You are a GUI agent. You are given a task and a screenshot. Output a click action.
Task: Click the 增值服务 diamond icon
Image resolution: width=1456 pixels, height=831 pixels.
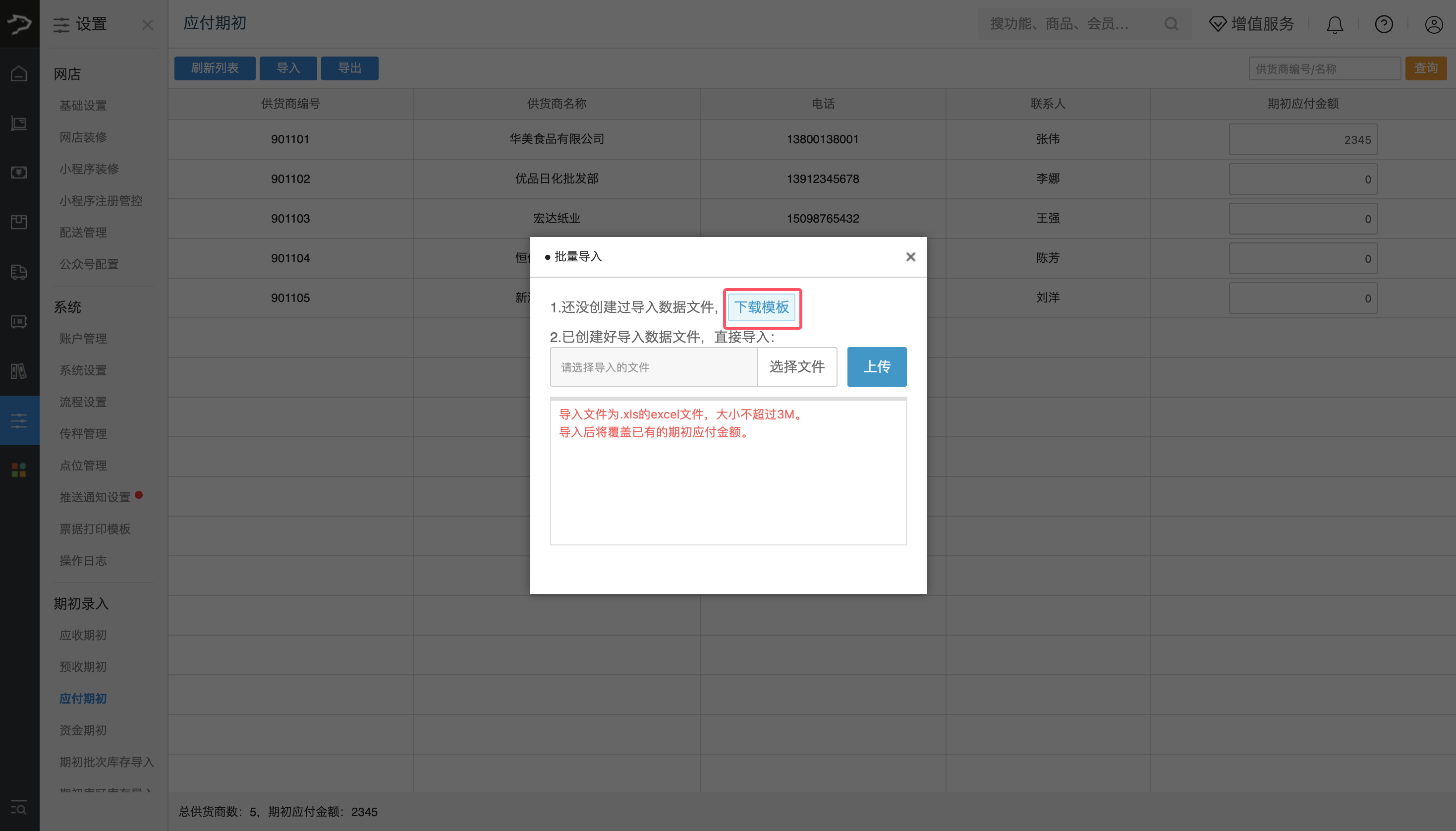click(x=1218, y=24)
